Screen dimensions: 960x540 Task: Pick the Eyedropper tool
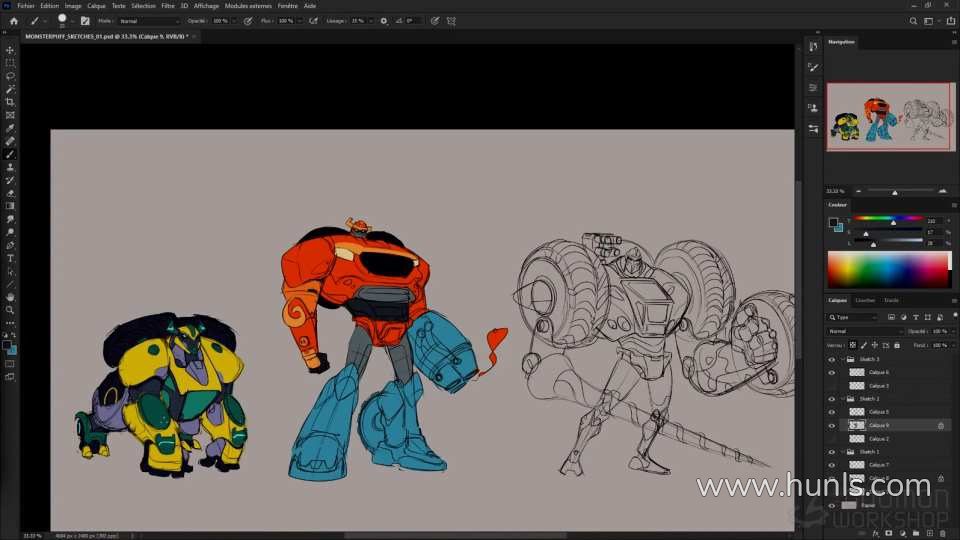tap(10, 128)
